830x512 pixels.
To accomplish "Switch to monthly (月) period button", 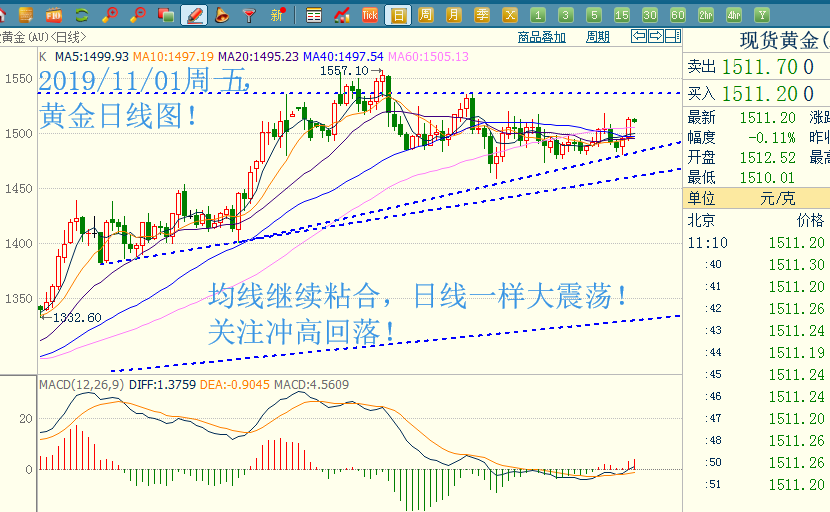I will pos(454,15).
